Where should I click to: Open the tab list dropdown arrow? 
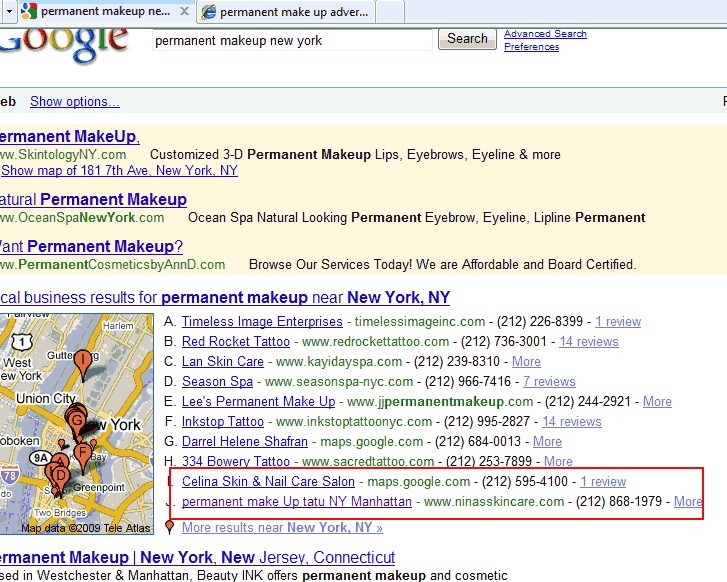pyautogui.click(x=9, y=11)
